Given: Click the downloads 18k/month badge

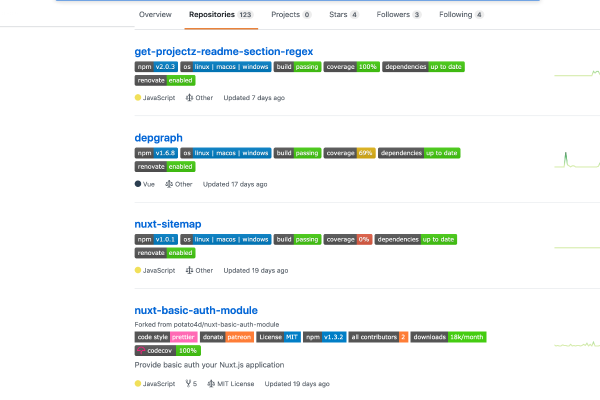Looking at the screenshot, I should 448,337.
